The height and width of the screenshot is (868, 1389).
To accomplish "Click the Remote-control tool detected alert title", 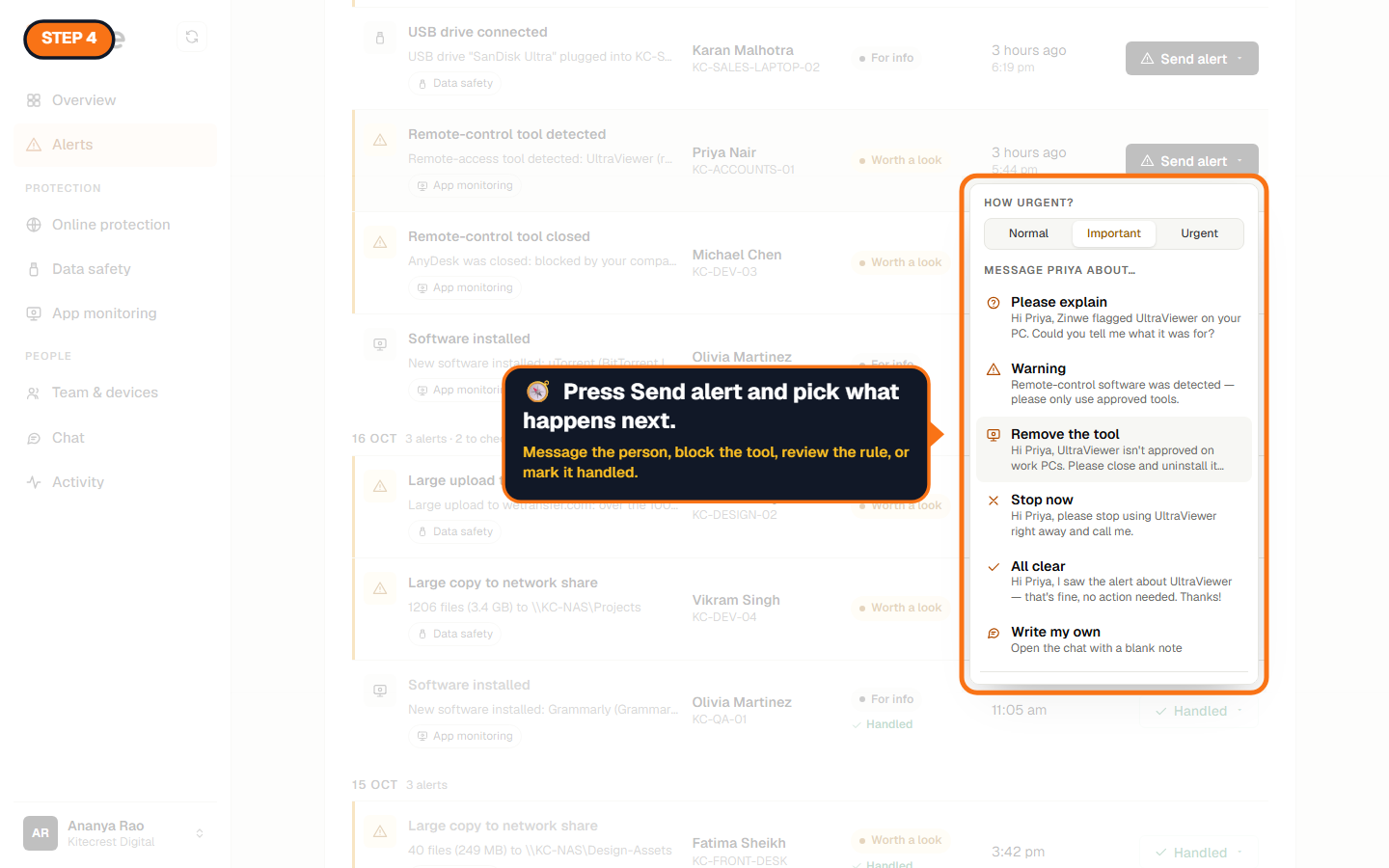I will 506,134.
